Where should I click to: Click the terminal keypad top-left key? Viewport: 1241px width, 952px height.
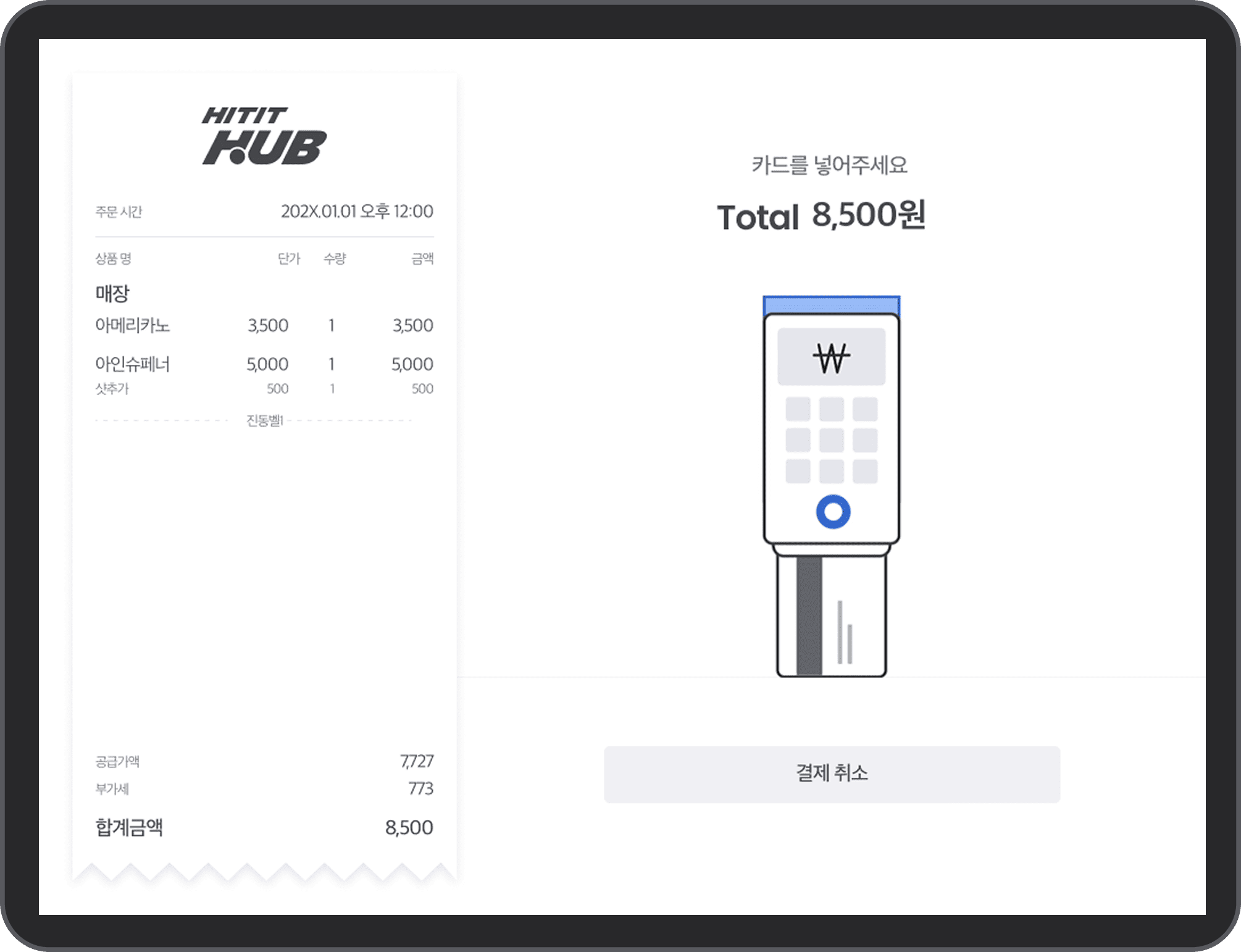pos(798,409)
